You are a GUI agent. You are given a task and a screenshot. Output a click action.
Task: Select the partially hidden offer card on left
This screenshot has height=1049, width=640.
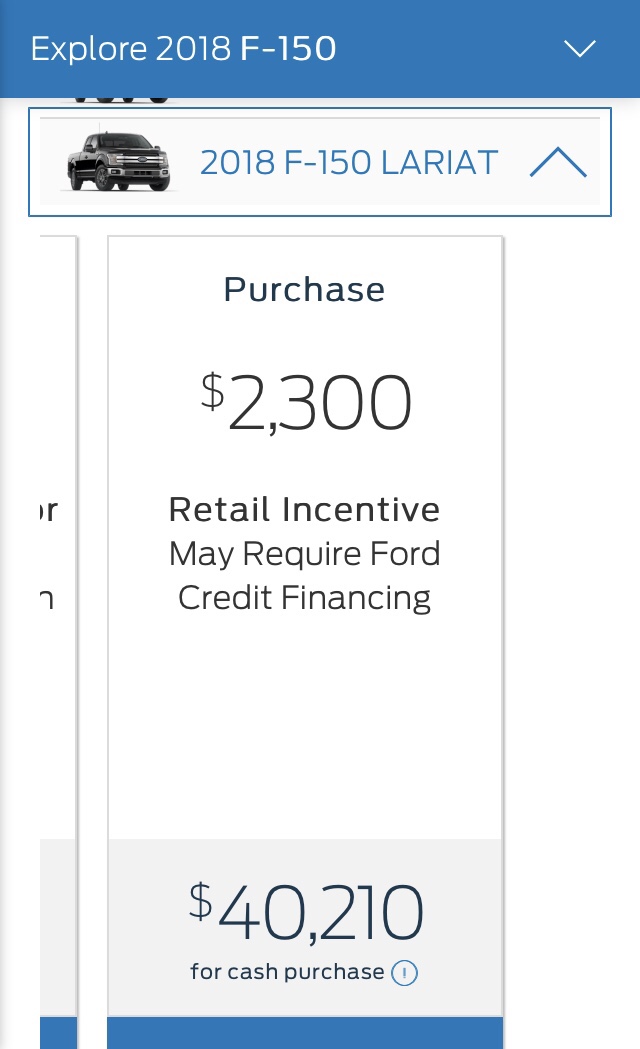coord(58,642)
